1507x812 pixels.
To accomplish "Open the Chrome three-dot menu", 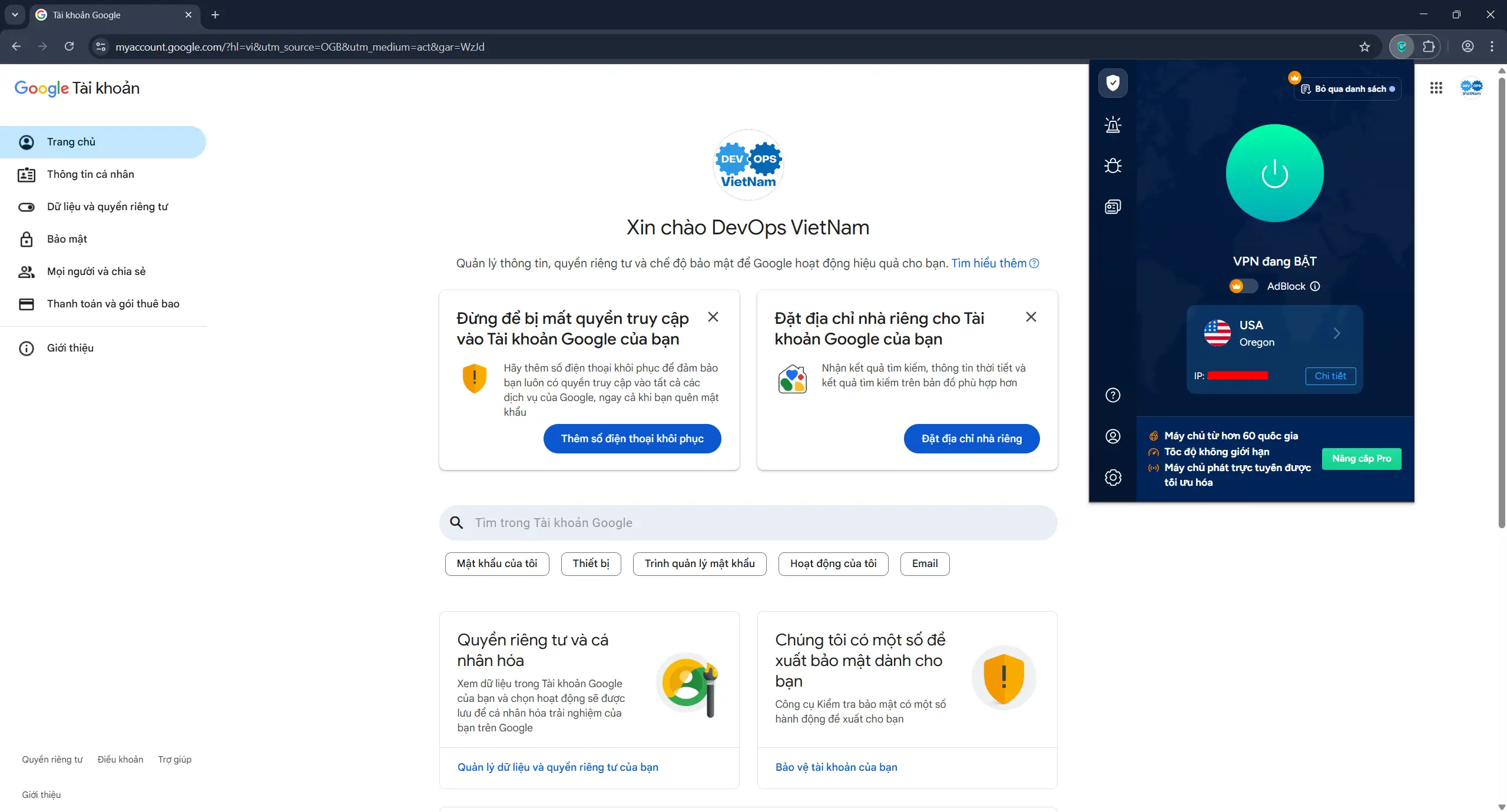I will tap(1492, 47).
